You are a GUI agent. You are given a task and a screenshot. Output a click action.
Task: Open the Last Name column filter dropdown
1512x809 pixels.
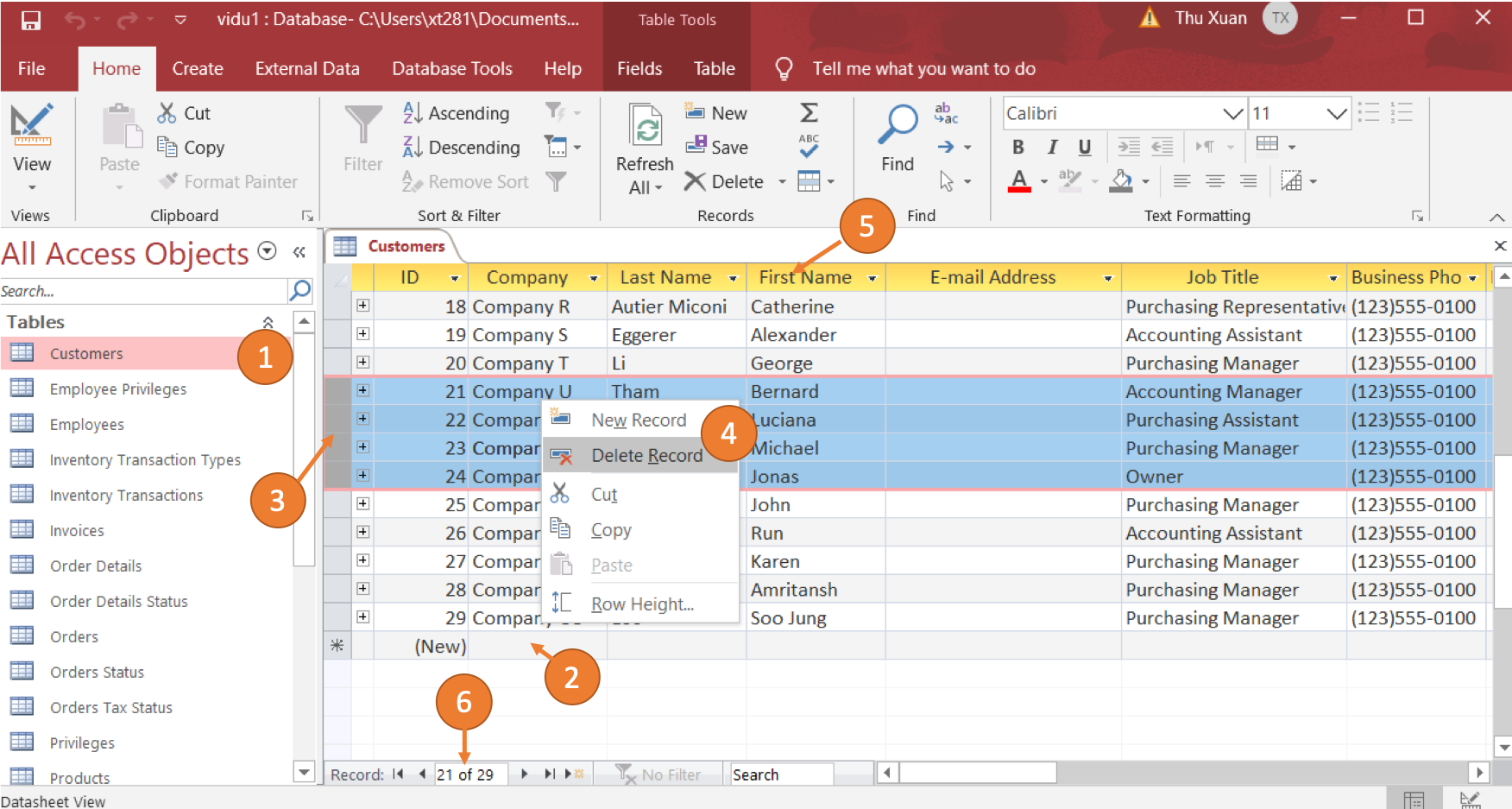(x=733, y=278)
